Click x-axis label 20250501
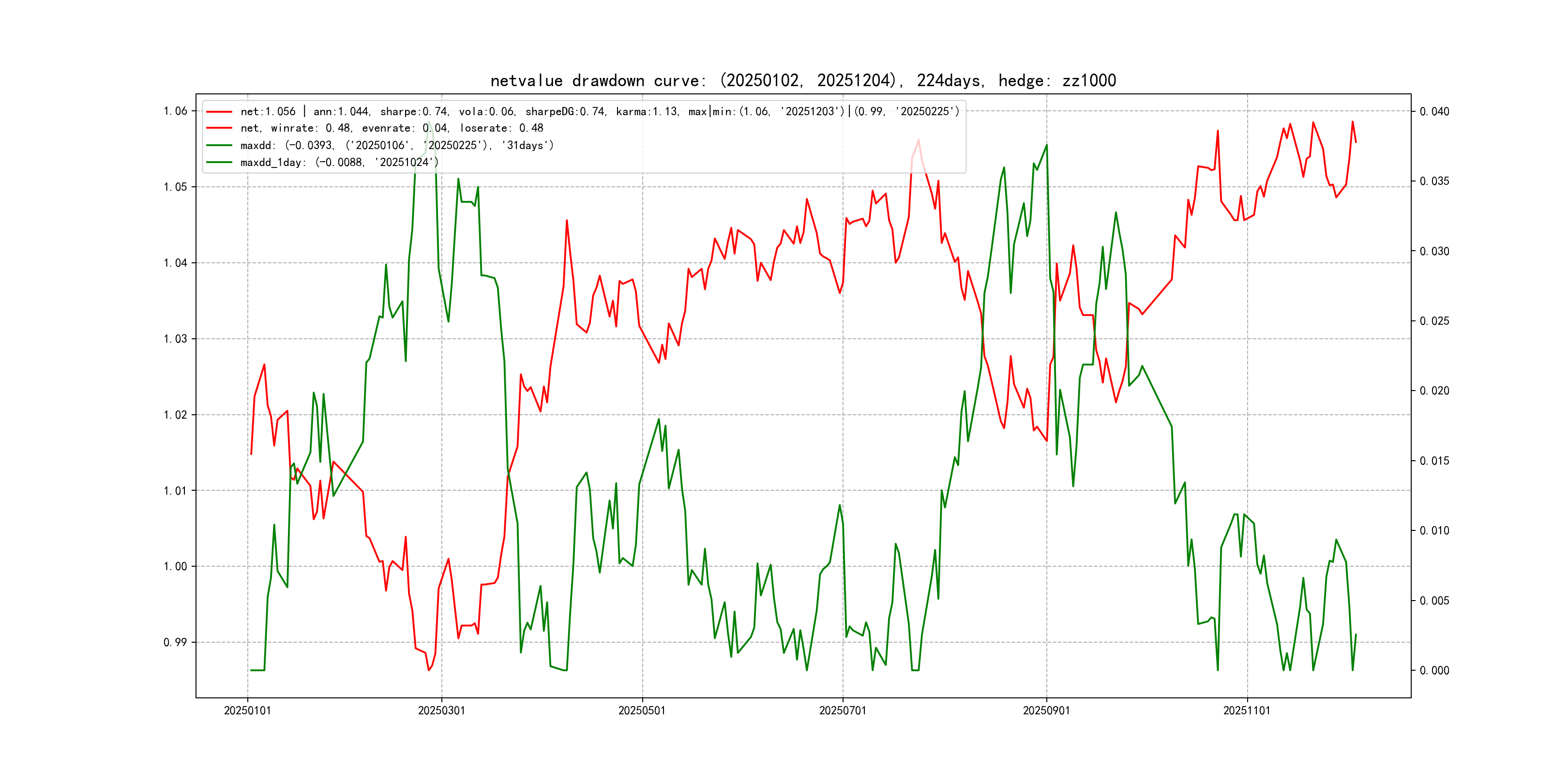1568x784 pixels. (x=642, y=710)
